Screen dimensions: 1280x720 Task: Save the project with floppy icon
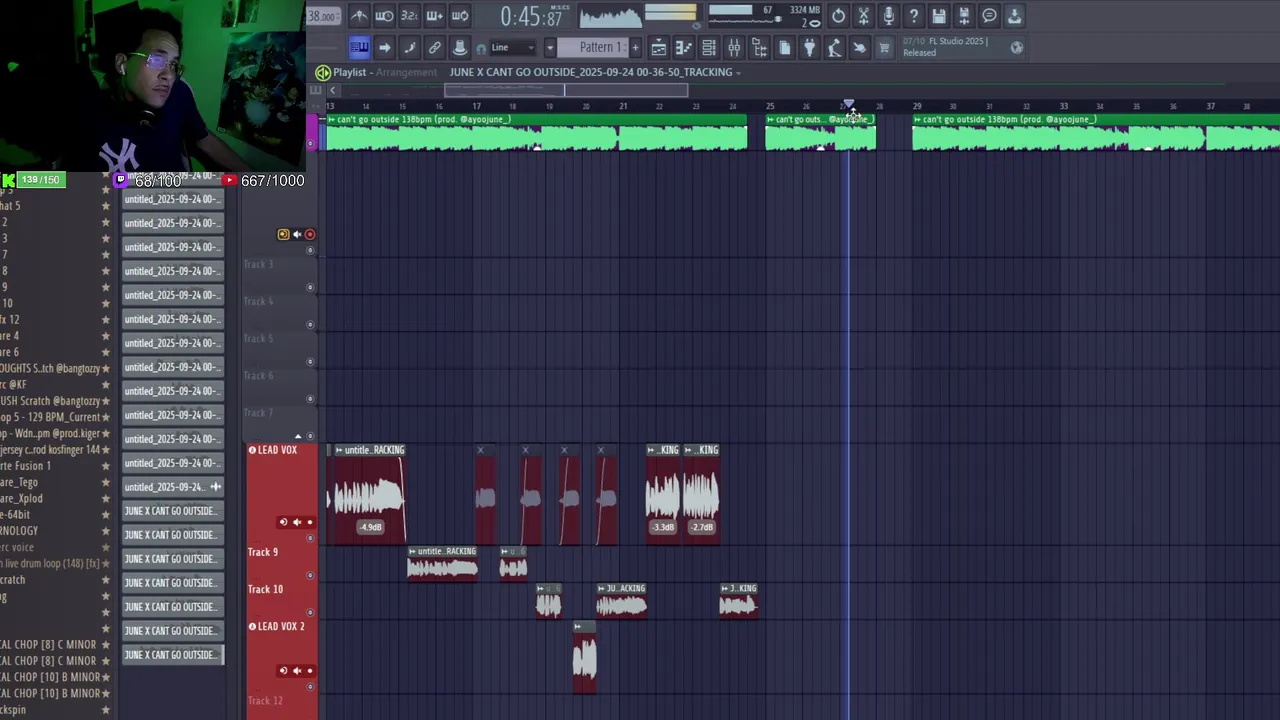(938, 15)
